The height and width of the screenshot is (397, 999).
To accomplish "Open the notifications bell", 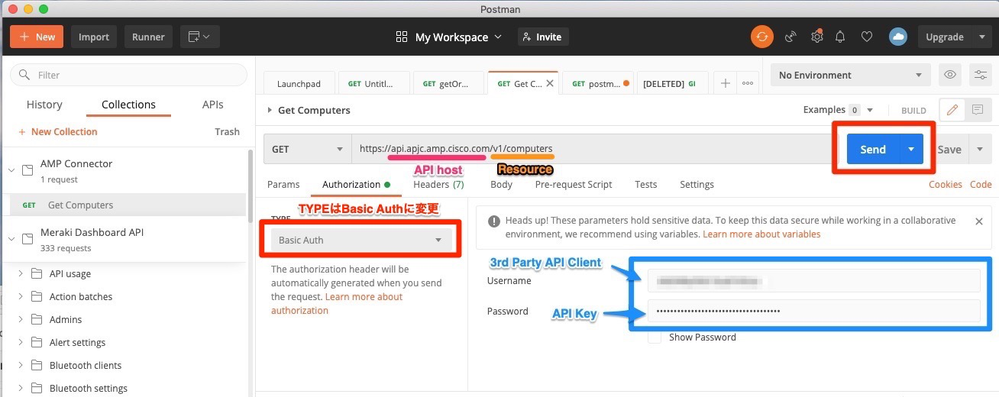I will 840,37.
